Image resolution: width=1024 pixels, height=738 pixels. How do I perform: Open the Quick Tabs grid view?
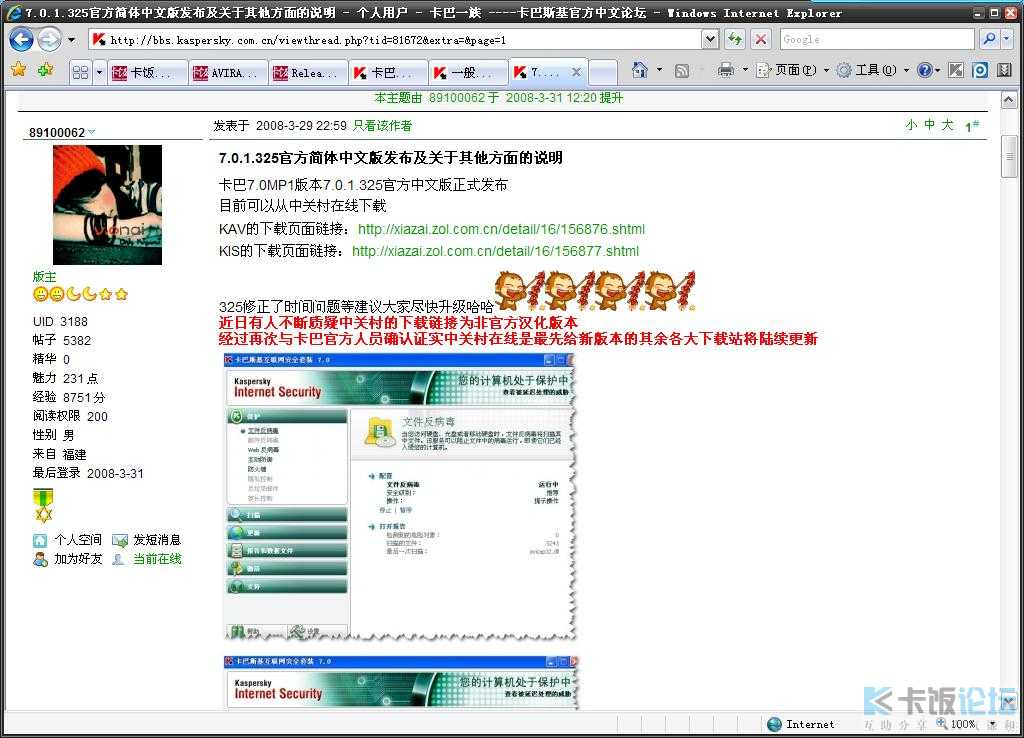tap(80, 72)
